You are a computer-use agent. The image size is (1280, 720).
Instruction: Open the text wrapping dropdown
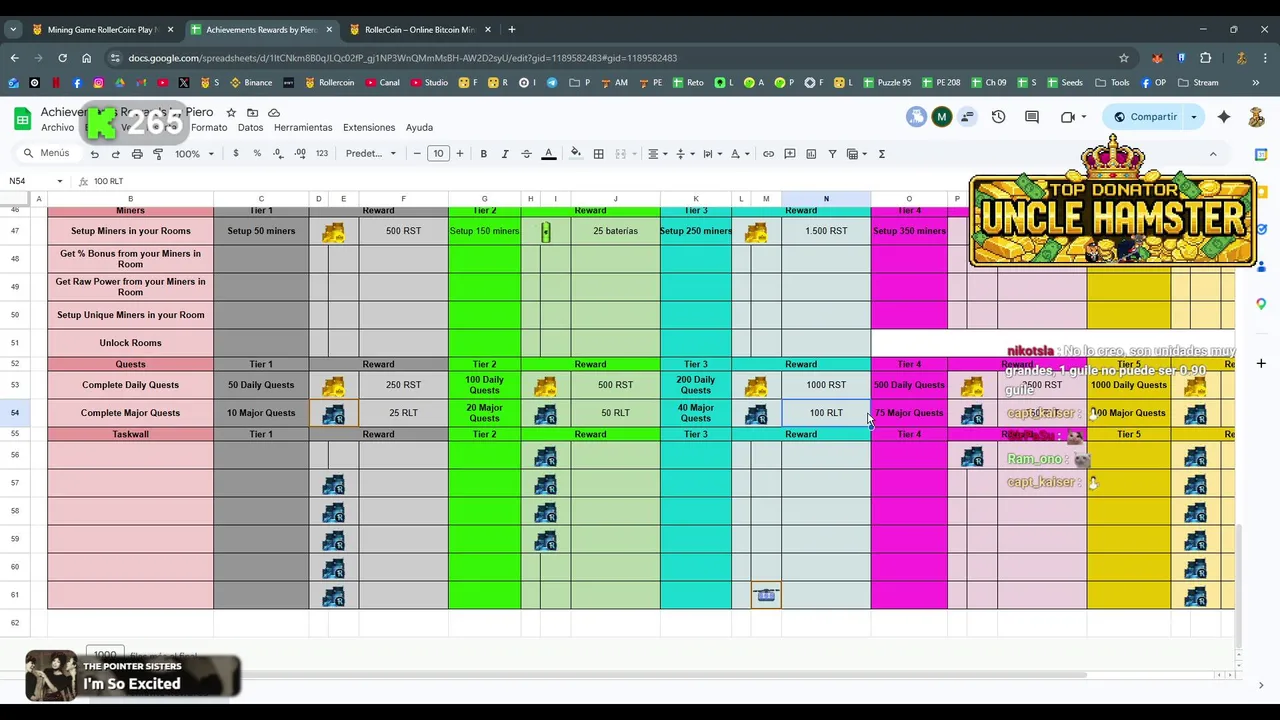pos(712,154)
